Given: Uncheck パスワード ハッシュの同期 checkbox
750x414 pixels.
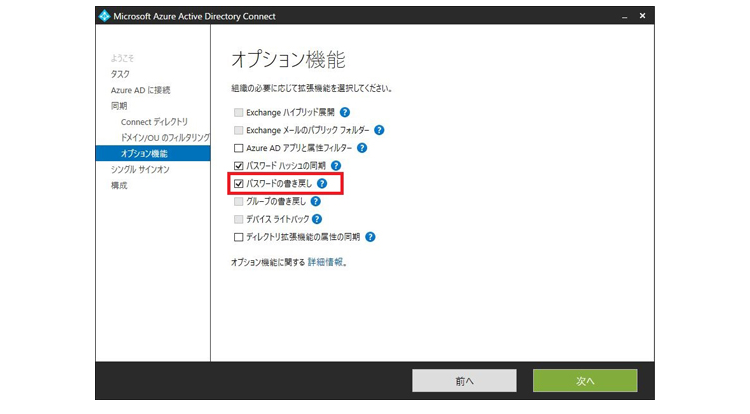Looking at the screenshot, I should (x=238, y=165).
